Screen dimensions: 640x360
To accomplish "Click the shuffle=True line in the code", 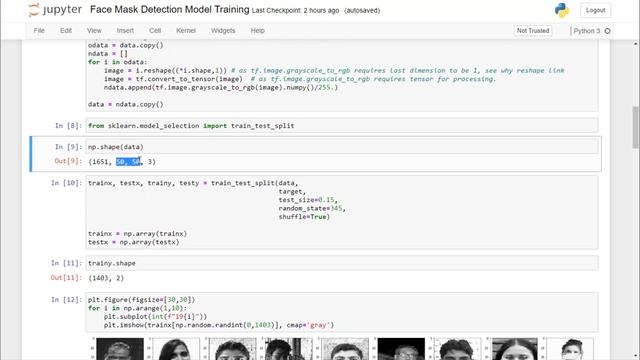I will tap(304, 217).
